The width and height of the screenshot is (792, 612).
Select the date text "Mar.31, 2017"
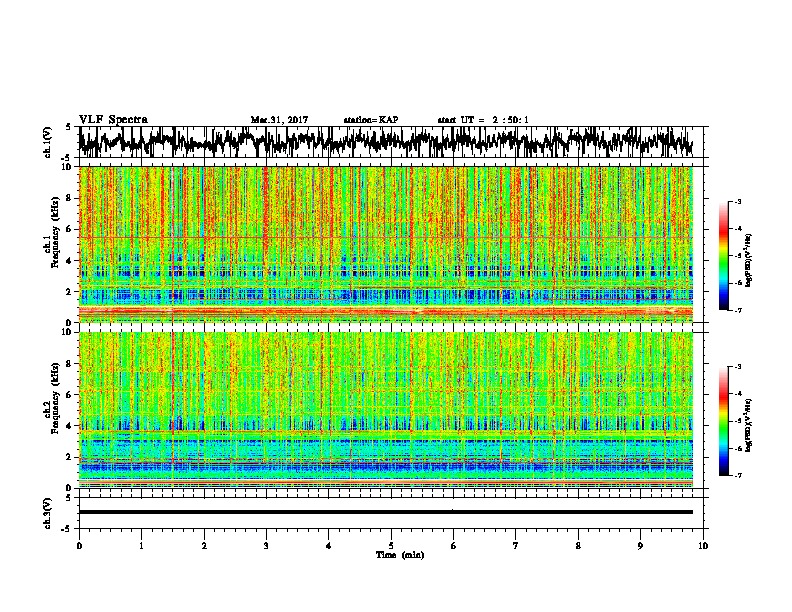[x=279, y=120]
